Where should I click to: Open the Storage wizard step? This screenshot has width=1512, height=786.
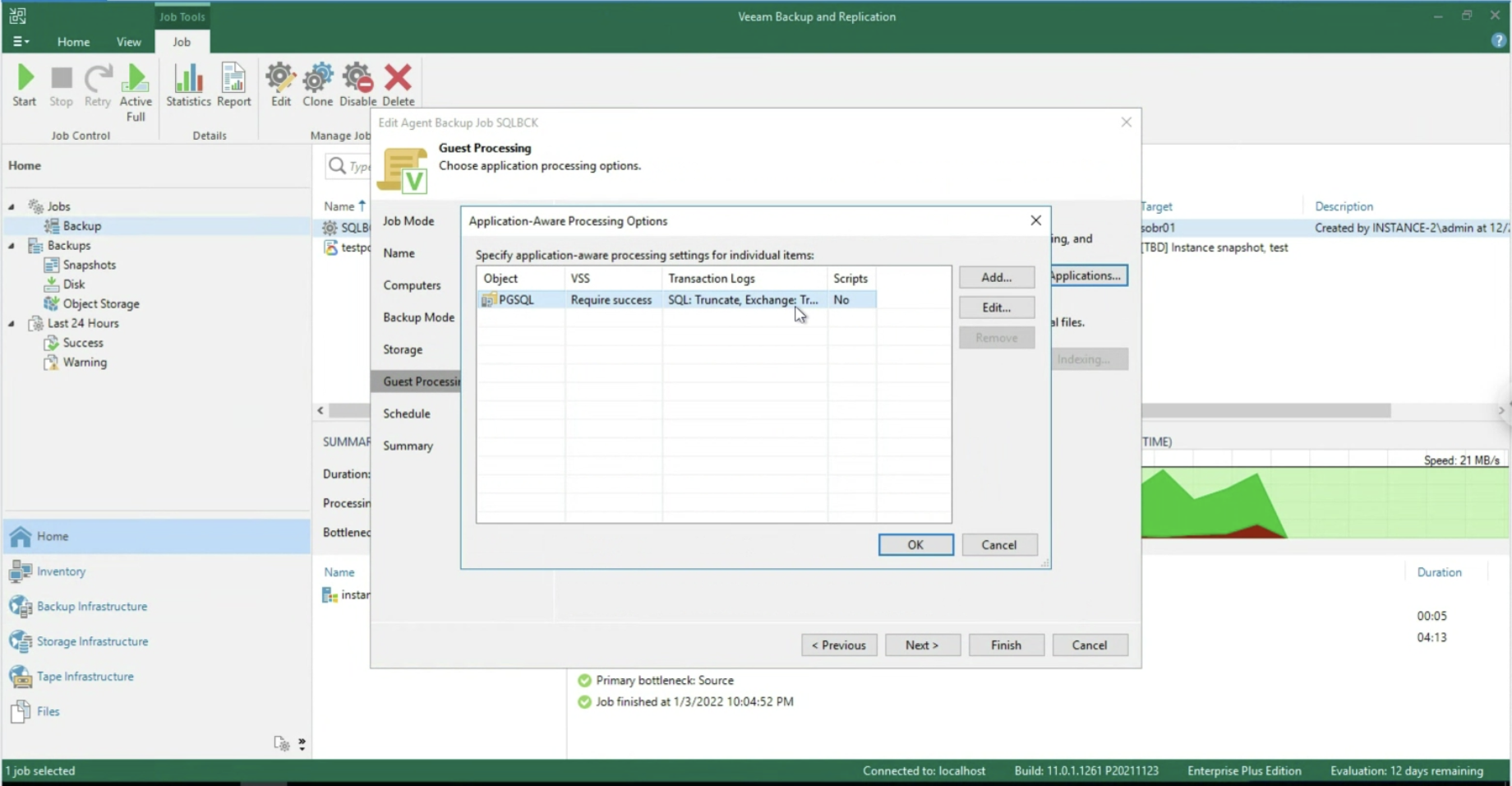pyautogui.click(x=403, y=349)
